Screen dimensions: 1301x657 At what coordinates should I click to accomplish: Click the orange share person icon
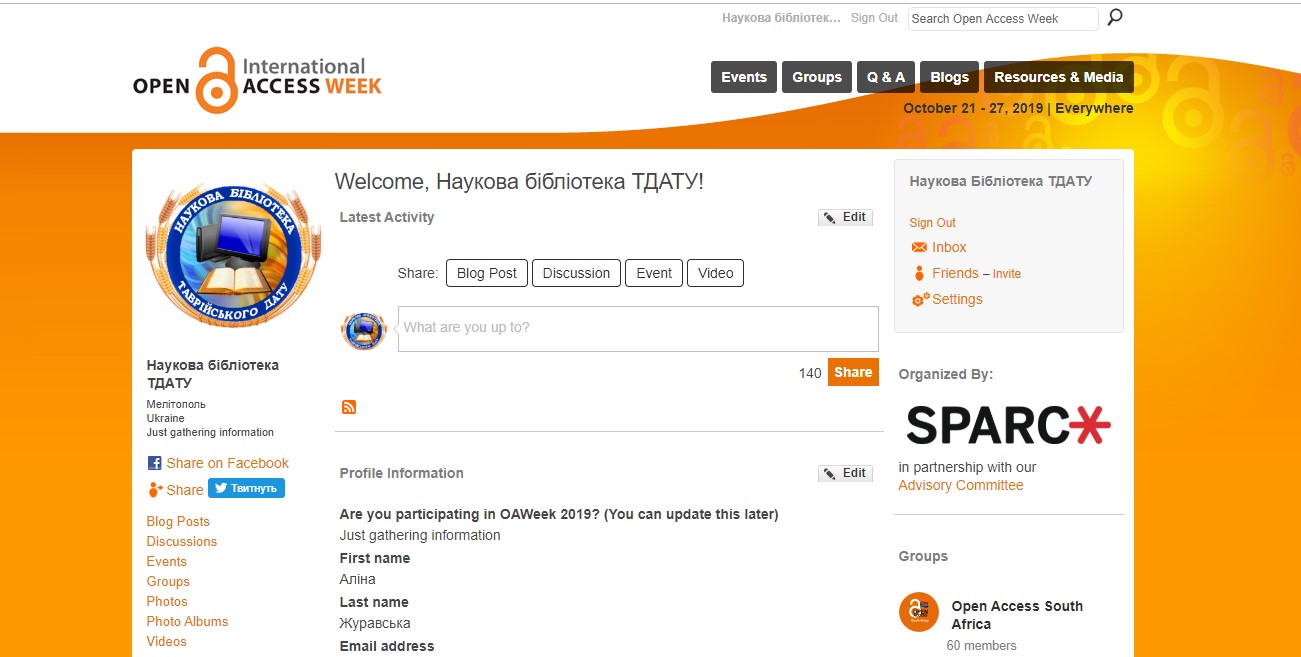tap(154, 490)
